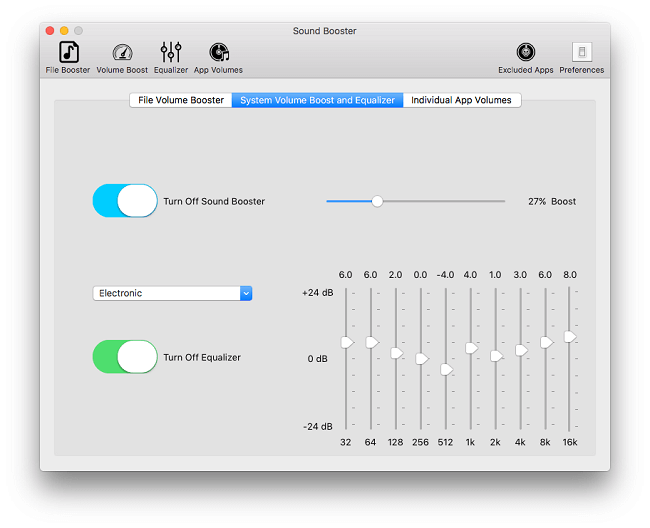The height and width of the screenshot is (528, 650).
Task: Click the 2k equalizer slider knob
Action: 496,356
